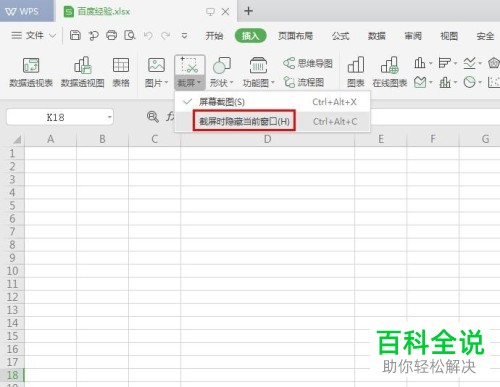Click the name box showing K18
Screen dimensions: 500x387
59,117
